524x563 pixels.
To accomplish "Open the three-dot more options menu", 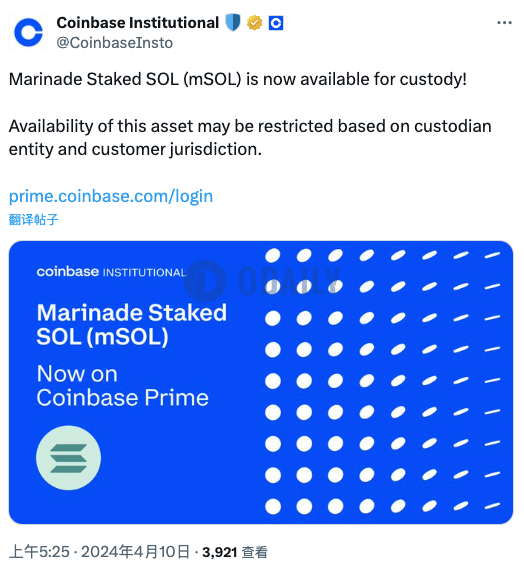I will tap(504, 23).
